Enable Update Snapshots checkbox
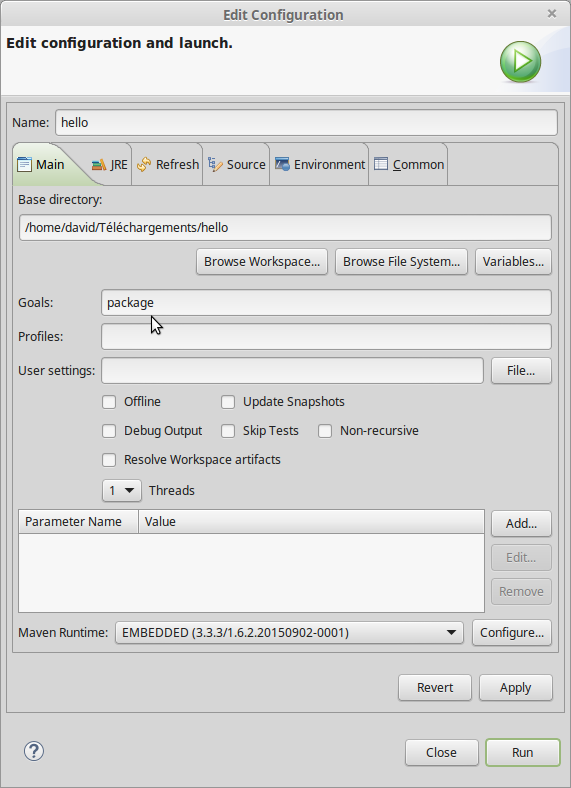This screenshot has width=571, height=788. click(x=228, y=402)
